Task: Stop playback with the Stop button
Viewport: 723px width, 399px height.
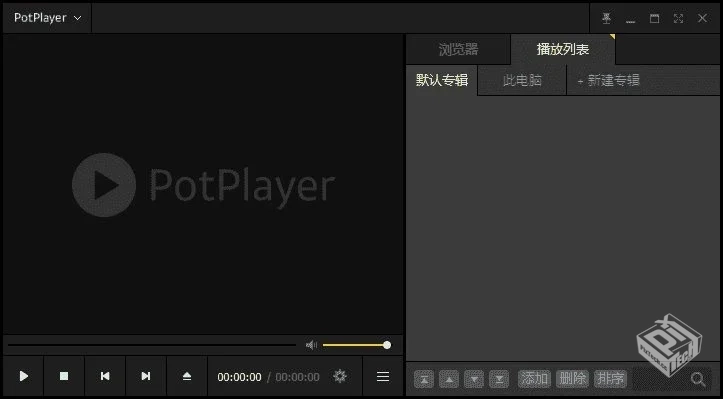Action: coord(64,376)
